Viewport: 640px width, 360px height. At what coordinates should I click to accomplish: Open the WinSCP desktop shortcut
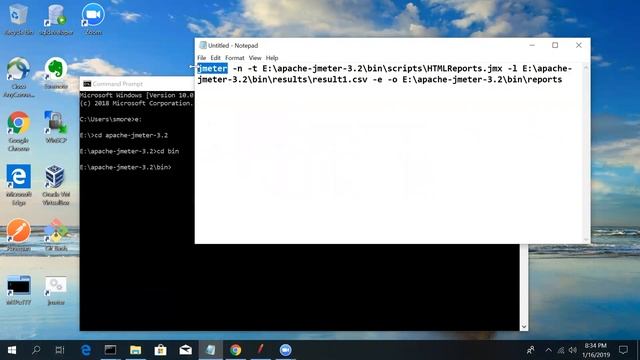tap(56, 127)
